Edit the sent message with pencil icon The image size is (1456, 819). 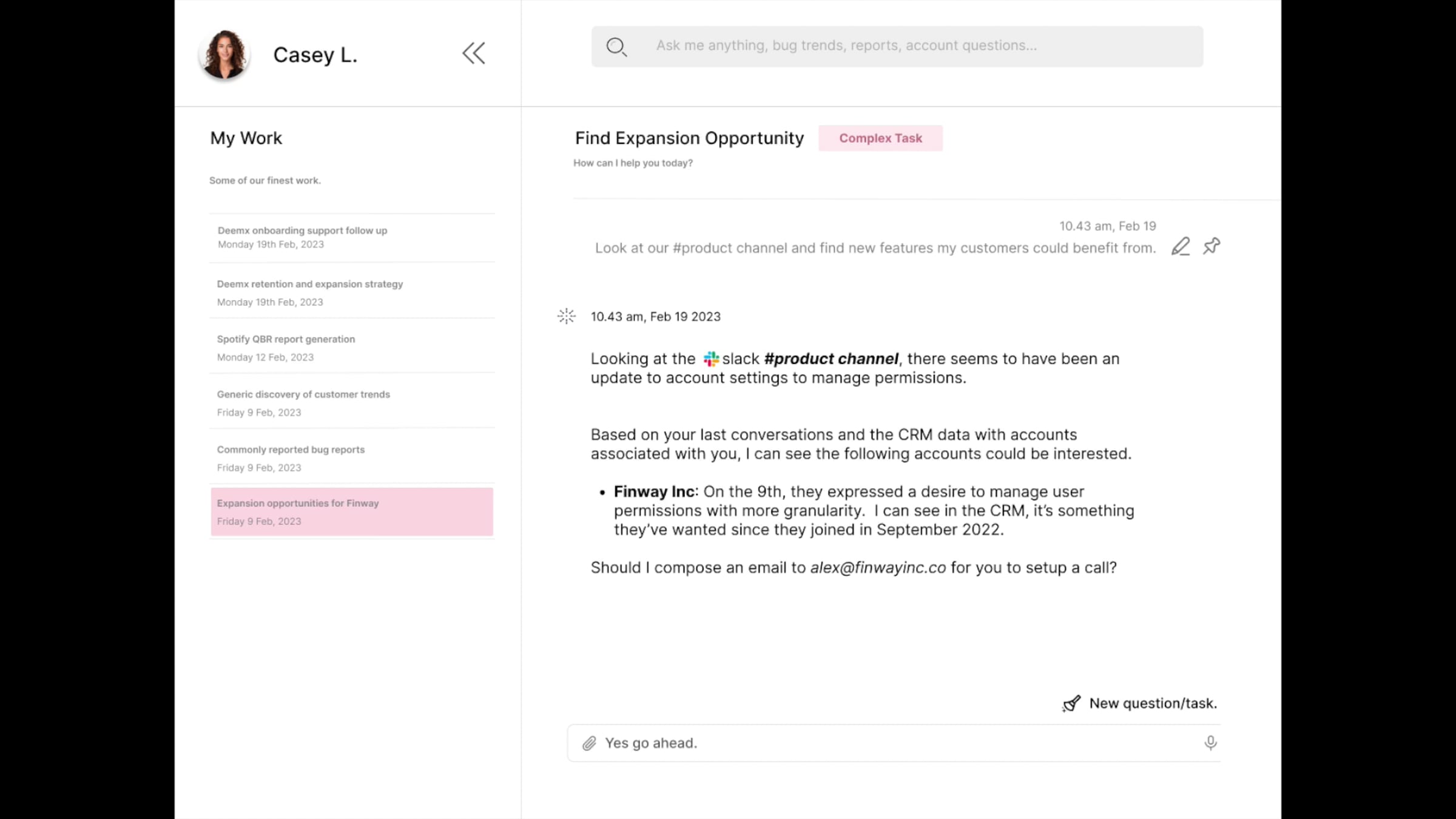pos(1180,246)
